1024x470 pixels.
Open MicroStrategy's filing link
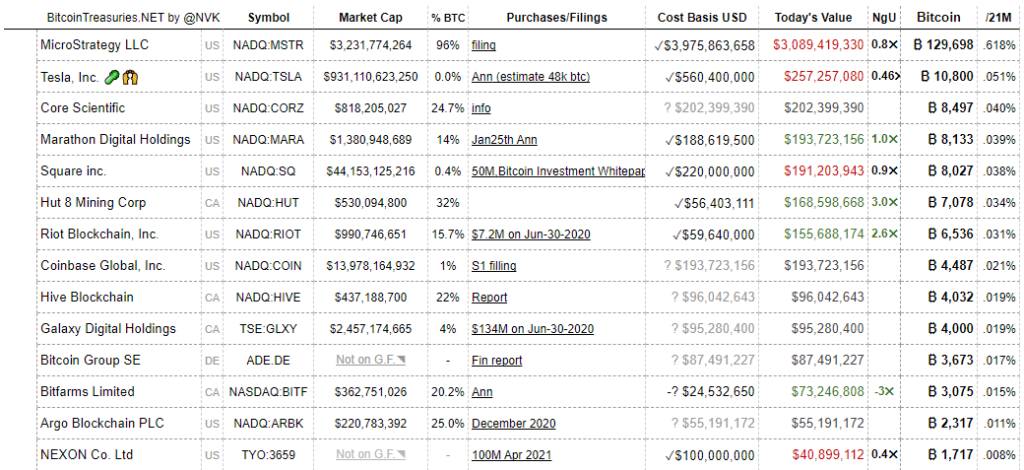(x=483, y=46)
